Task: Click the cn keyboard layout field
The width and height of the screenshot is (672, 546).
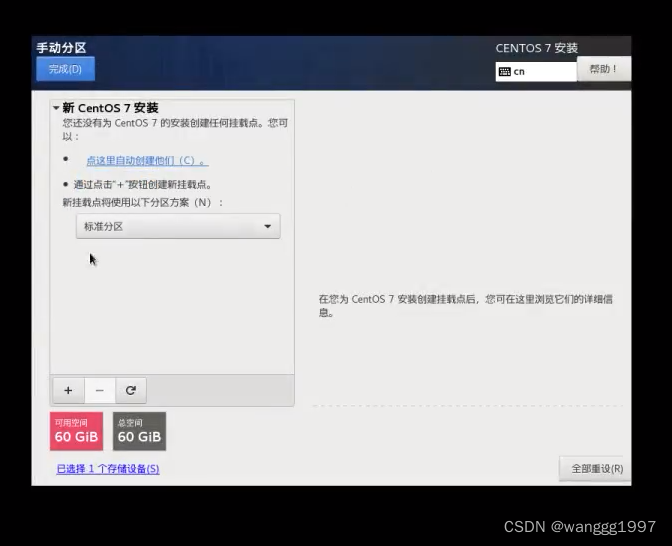Action: (x=536, y=72)
